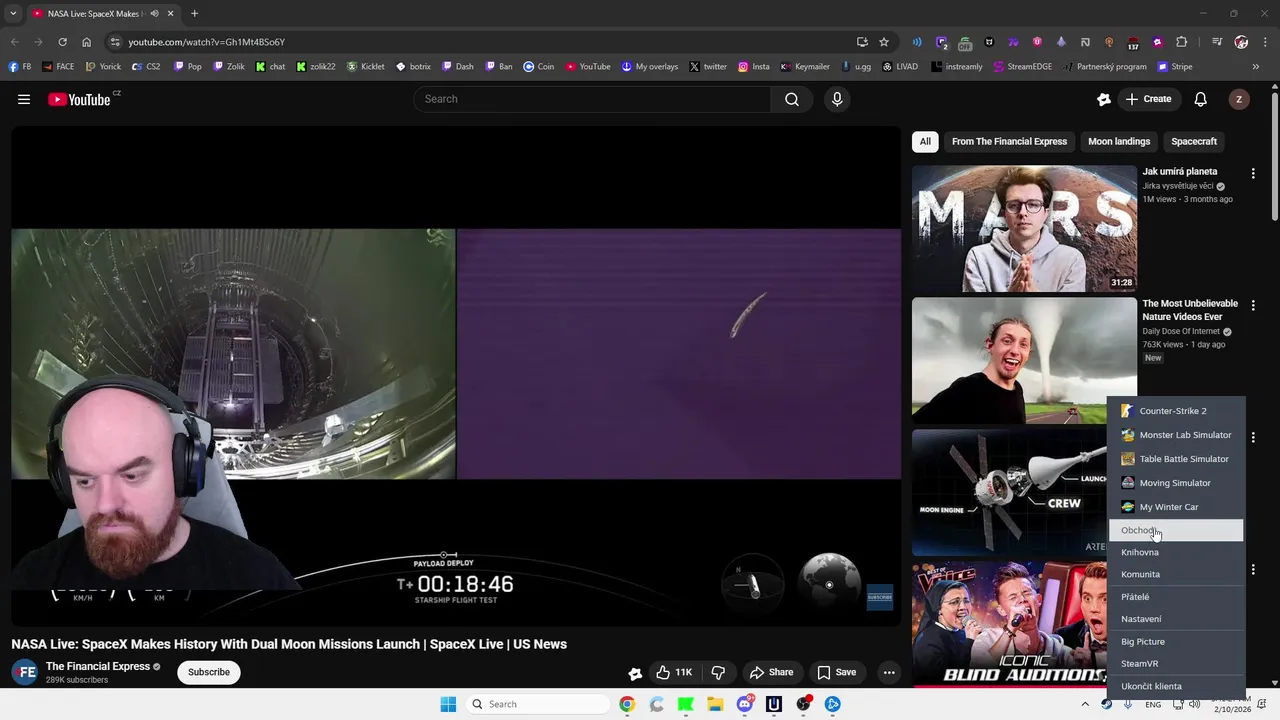1280x720 pixels.
Task: Click the Save button under video
Action: coord(837,672)
